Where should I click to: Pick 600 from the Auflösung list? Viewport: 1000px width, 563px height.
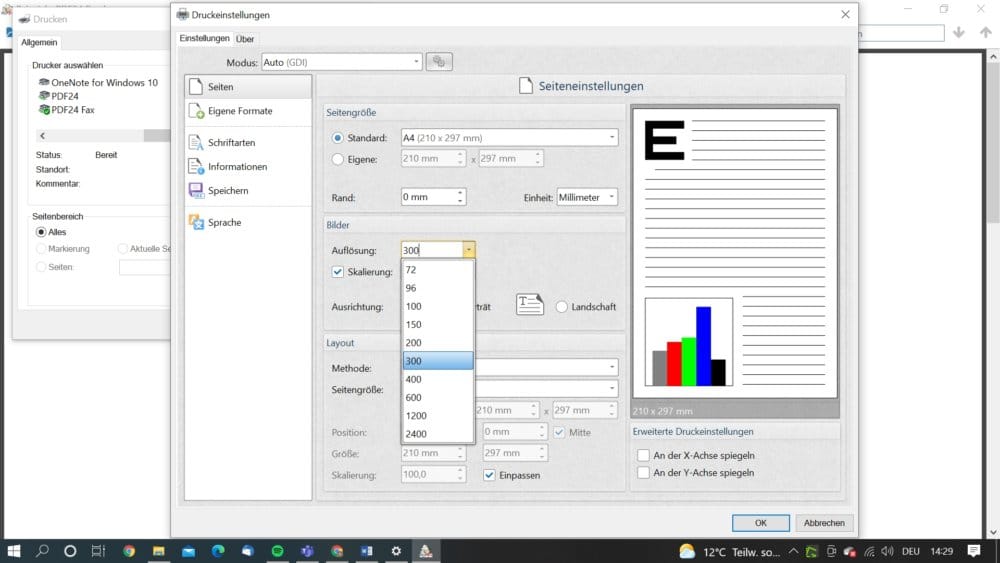pyautogui.click(x=438, y=397)
